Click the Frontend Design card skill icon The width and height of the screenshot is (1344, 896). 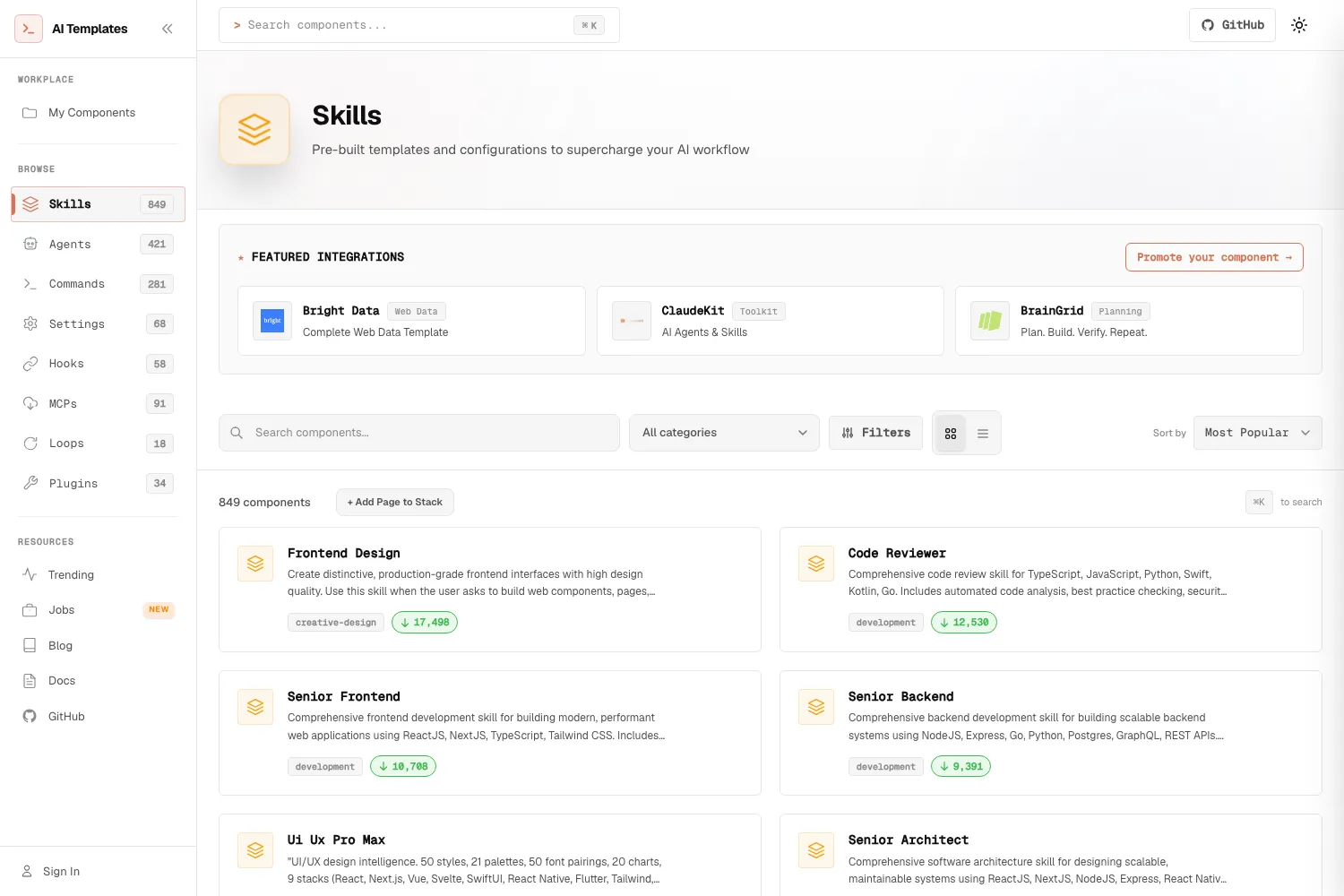coord(255,564)
